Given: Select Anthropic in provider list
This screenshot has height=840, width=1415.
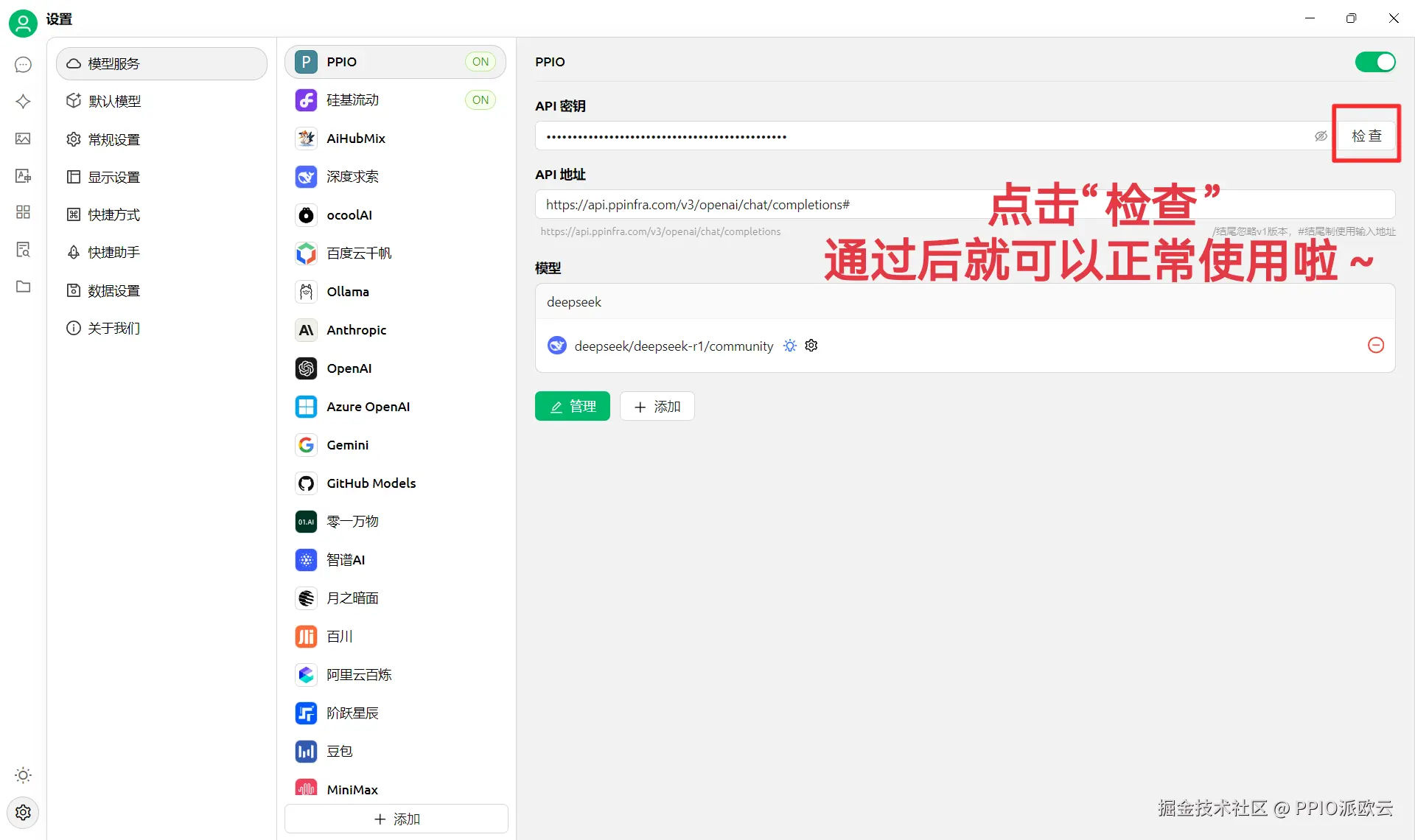Looking at the screenshot, I should (x=356, y=330).
